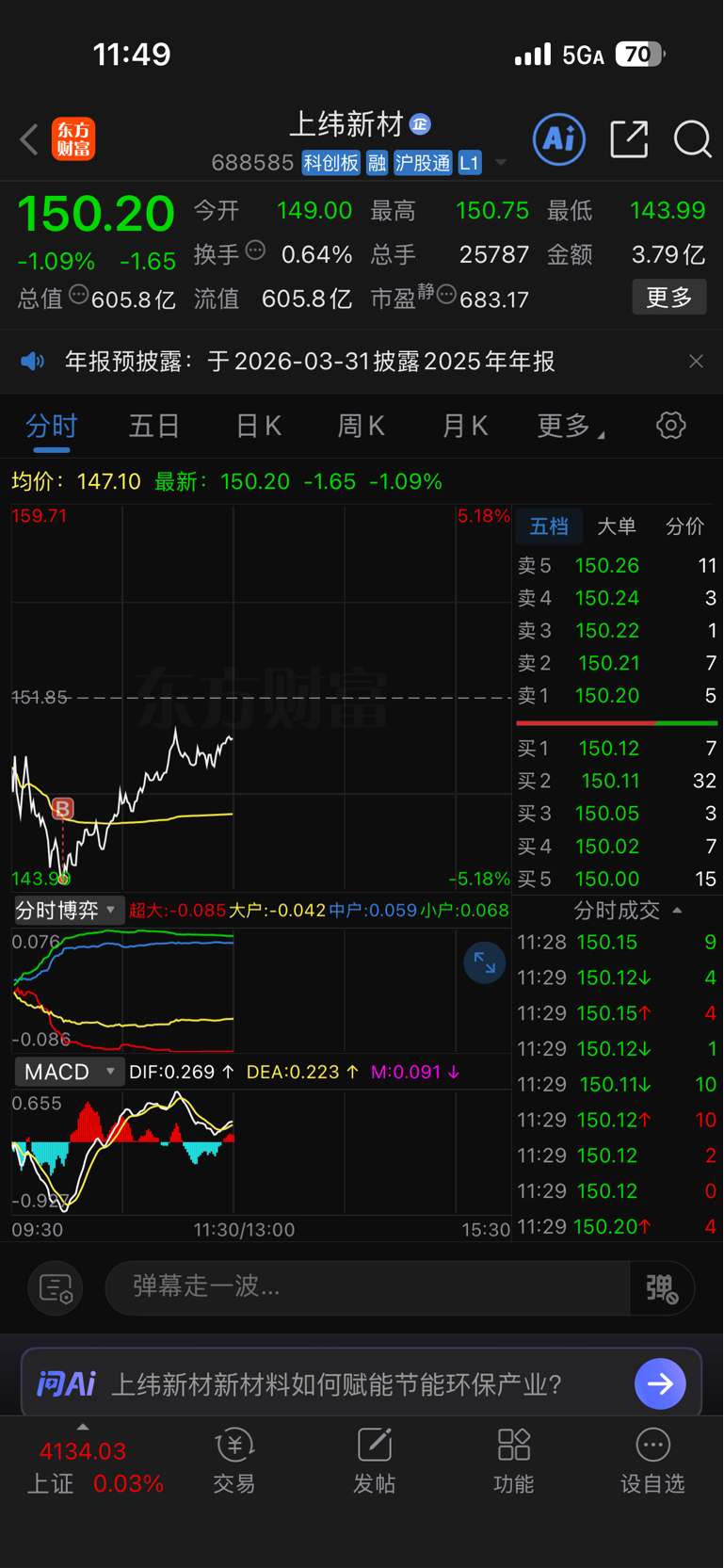Tap the 上证 4134.03 index value

(x=83, y=1451)
